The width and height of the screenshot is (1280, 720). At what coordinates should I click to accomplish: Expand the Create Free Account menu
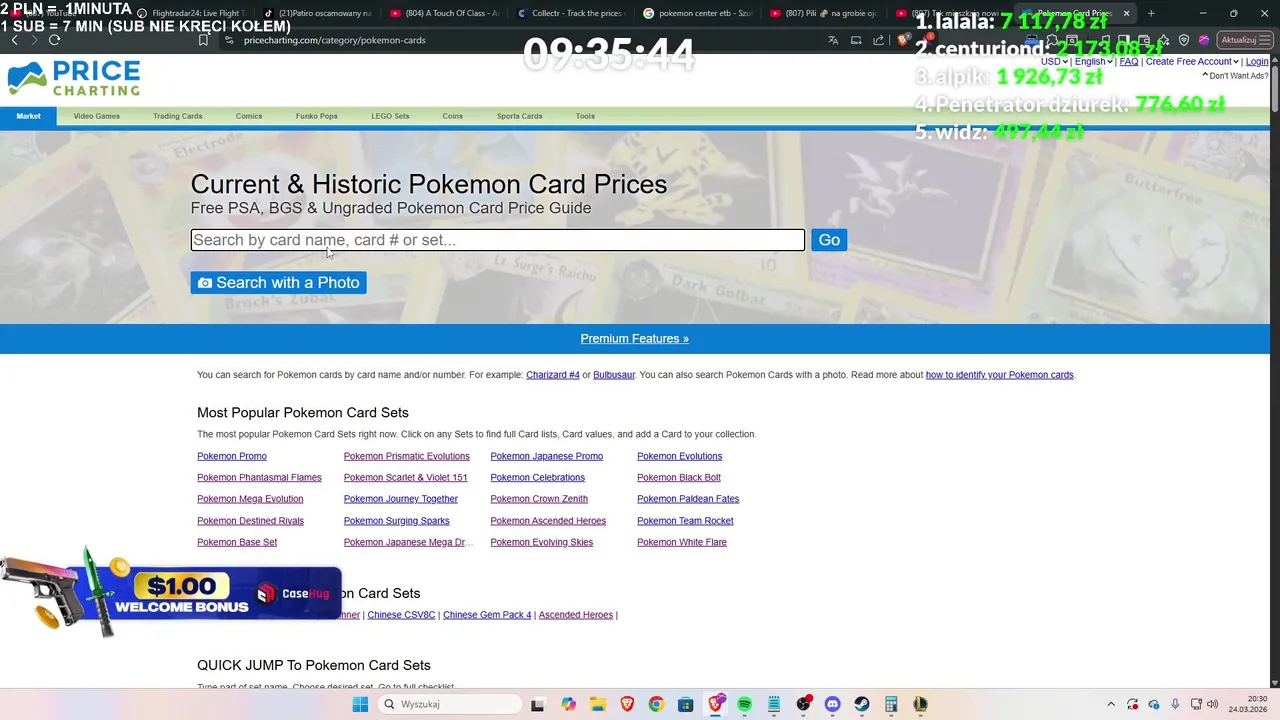tap(1192, 62)
